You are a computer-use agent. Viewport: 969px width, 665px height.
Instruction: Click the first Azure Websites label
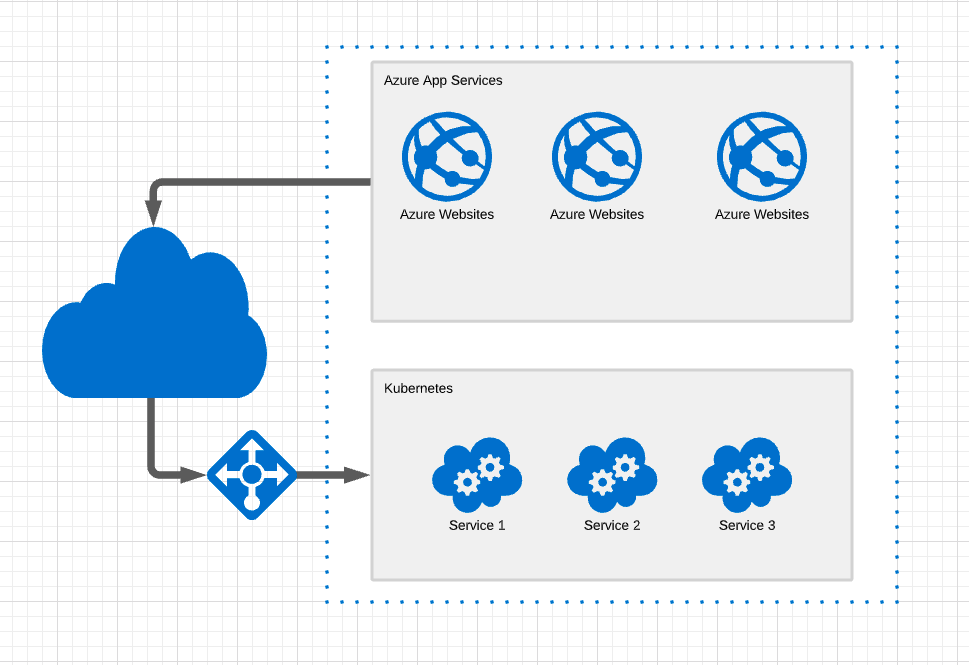pyautogui.click(x=447, y=214)
